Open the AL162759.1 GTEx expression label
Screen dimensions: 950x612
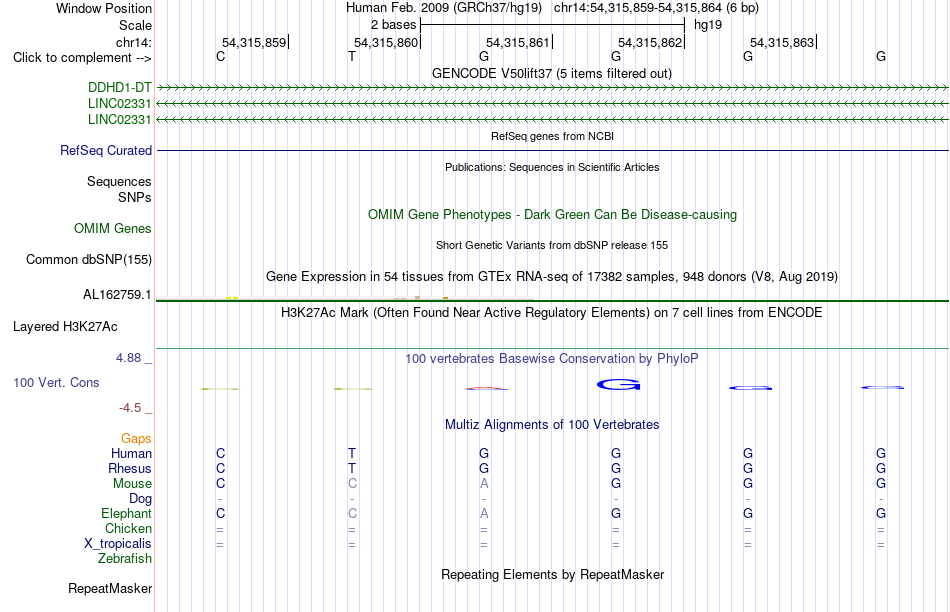[x=117, y=295]
